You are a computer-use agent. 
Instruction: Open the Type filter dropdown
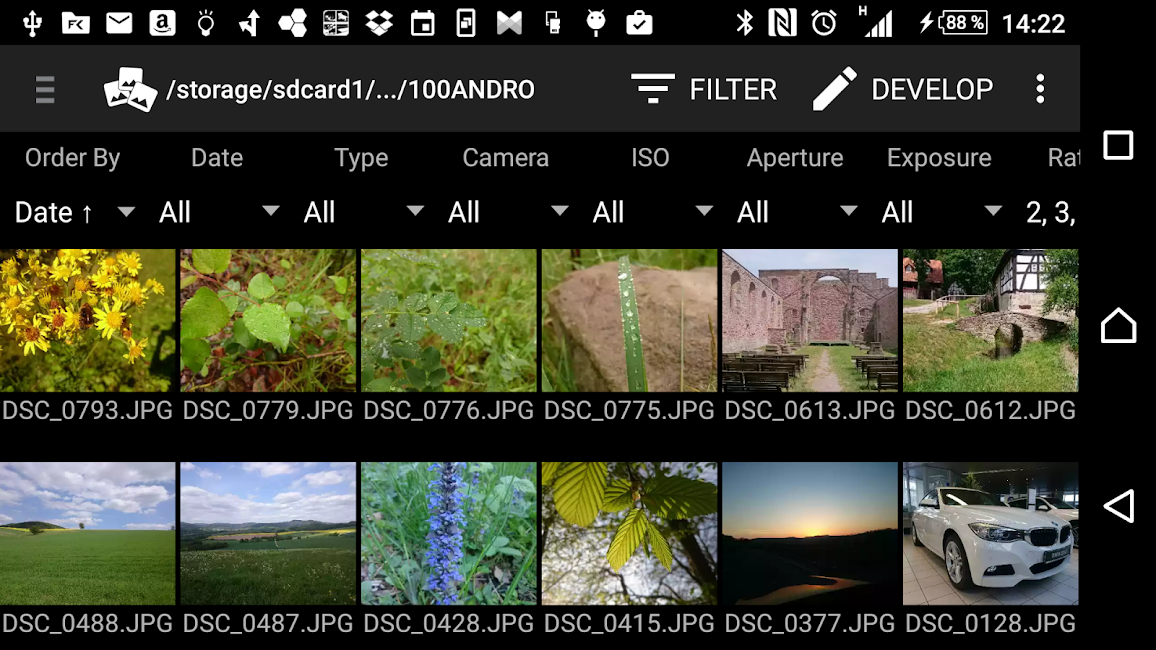pyautogui.click(x=363, y=212)
